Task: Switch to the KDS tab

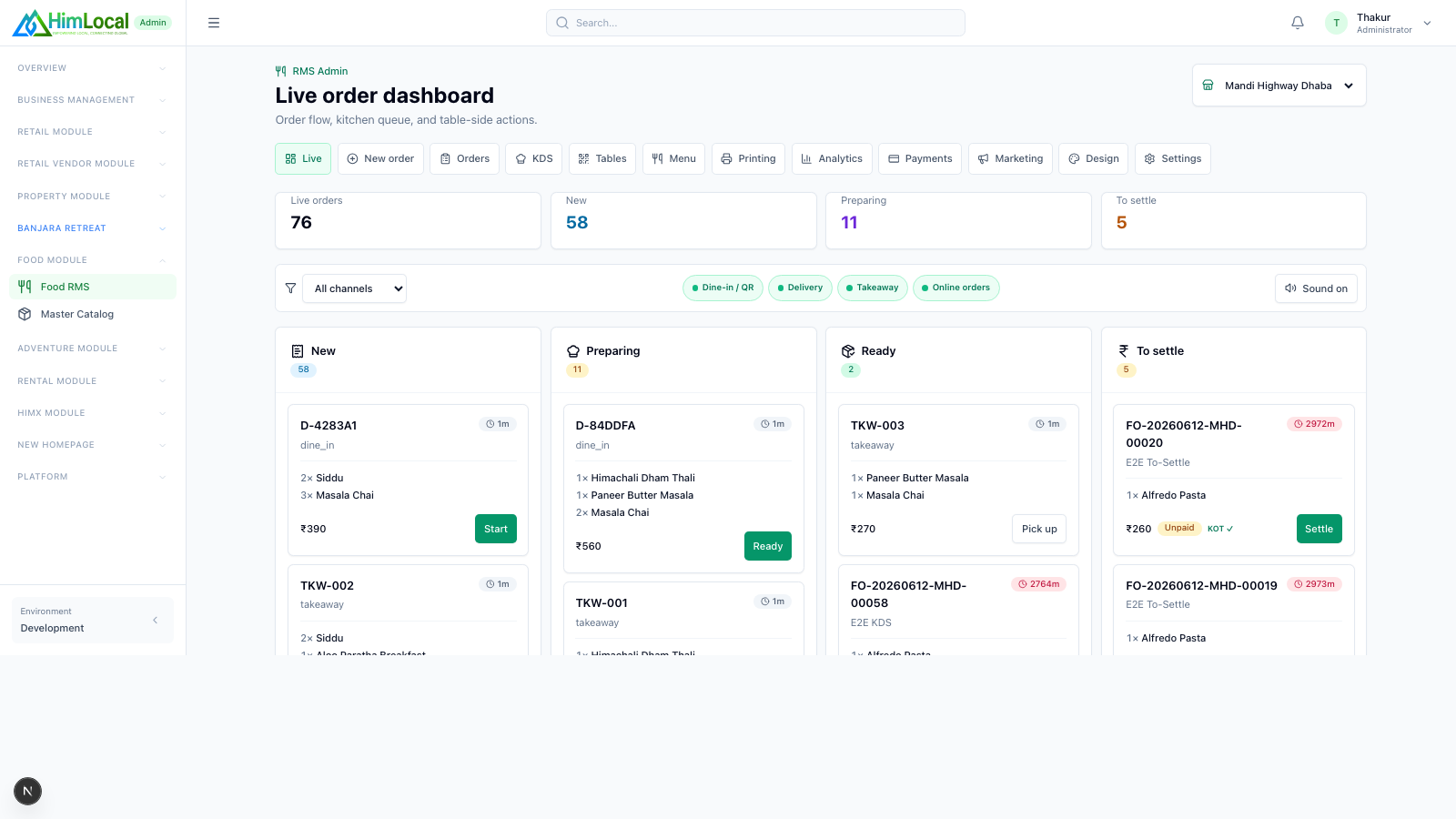Action: point(534,158)
